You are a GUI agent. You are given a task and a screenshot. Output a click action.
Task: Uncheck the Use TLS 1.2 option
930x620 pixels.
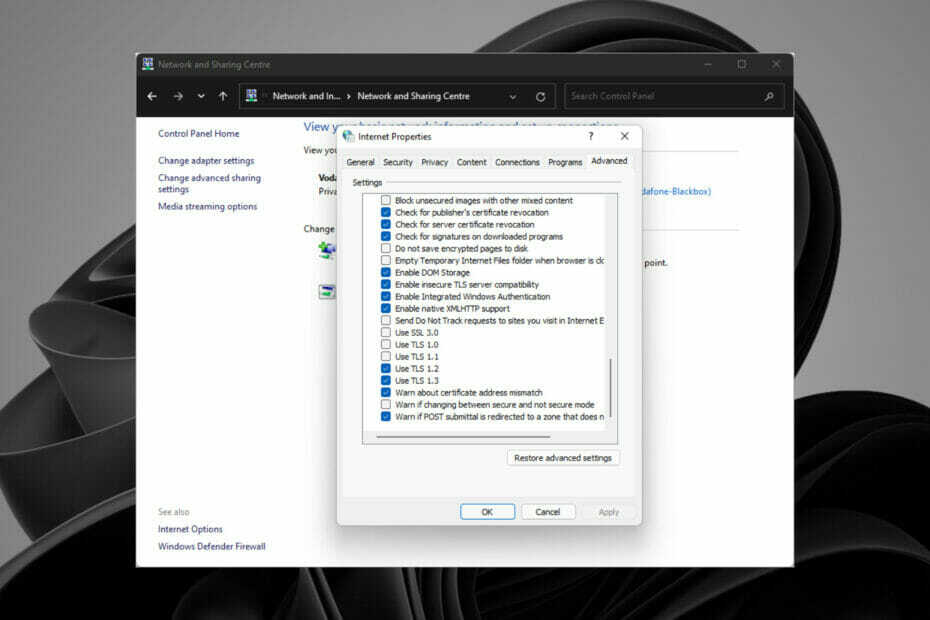[386, 368]
